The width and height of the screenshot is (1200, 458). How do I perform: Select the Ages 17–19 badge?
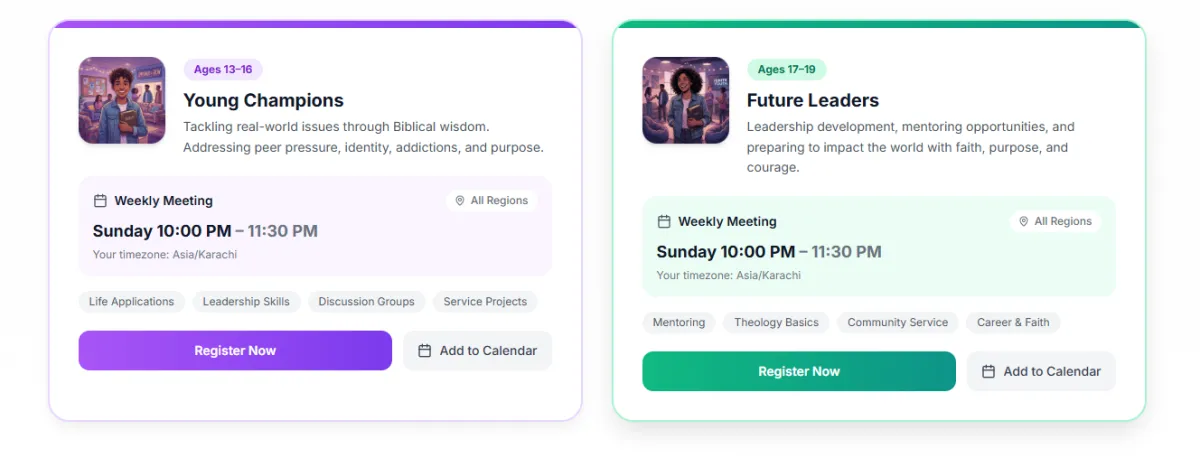pos(786,70)
